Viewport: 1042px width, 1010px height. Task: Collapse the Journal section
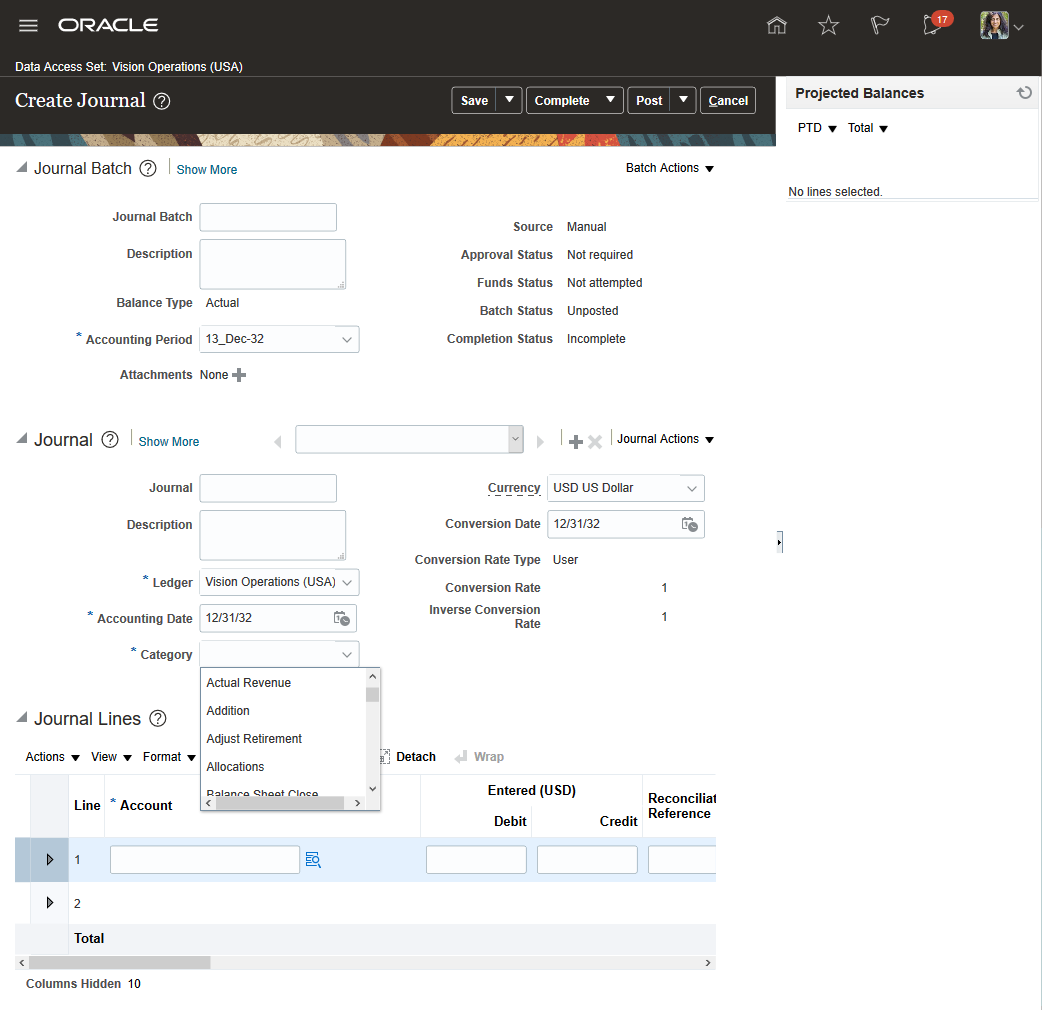click(21, 439)
